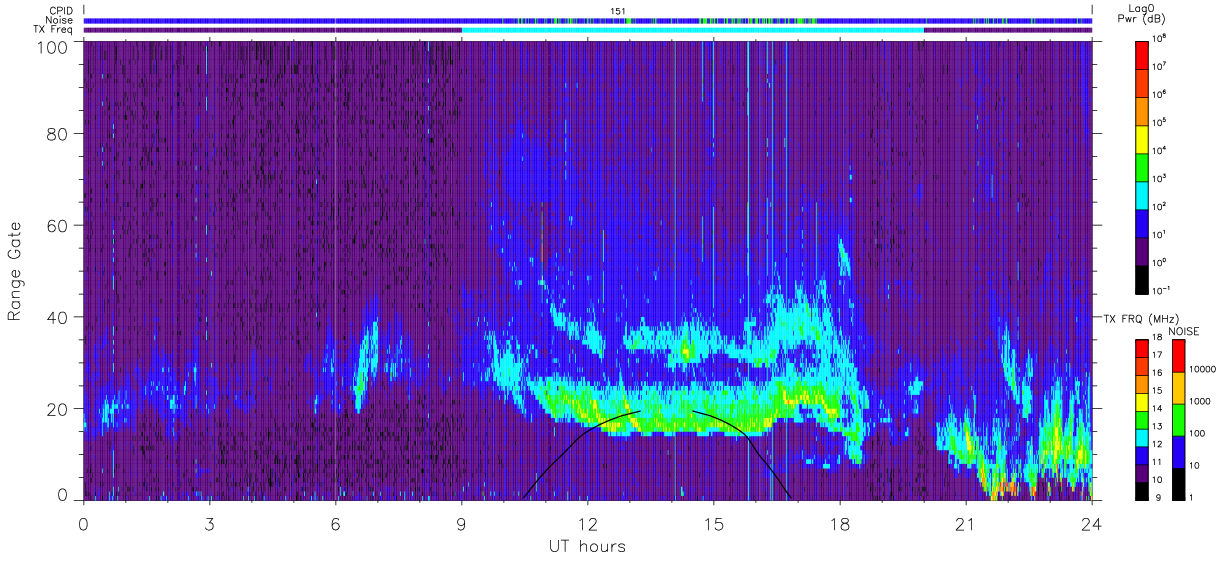Pick the green 100–1000 NOISE colorbar segment
Image resolution: width=1228 pixels, height=567 pixels.
(x=1177, y=419)
